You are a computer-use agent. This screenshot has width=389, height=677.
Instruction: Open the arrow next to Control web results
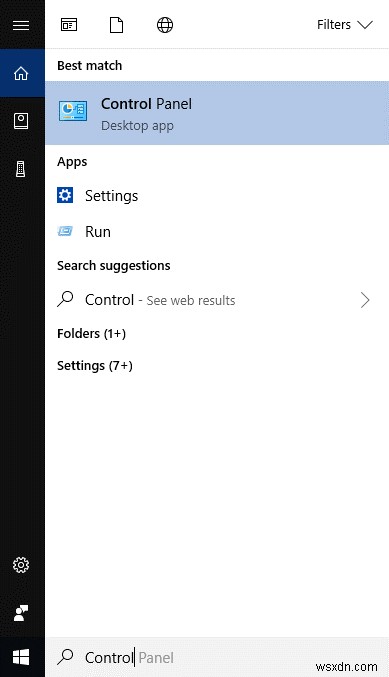365,300
